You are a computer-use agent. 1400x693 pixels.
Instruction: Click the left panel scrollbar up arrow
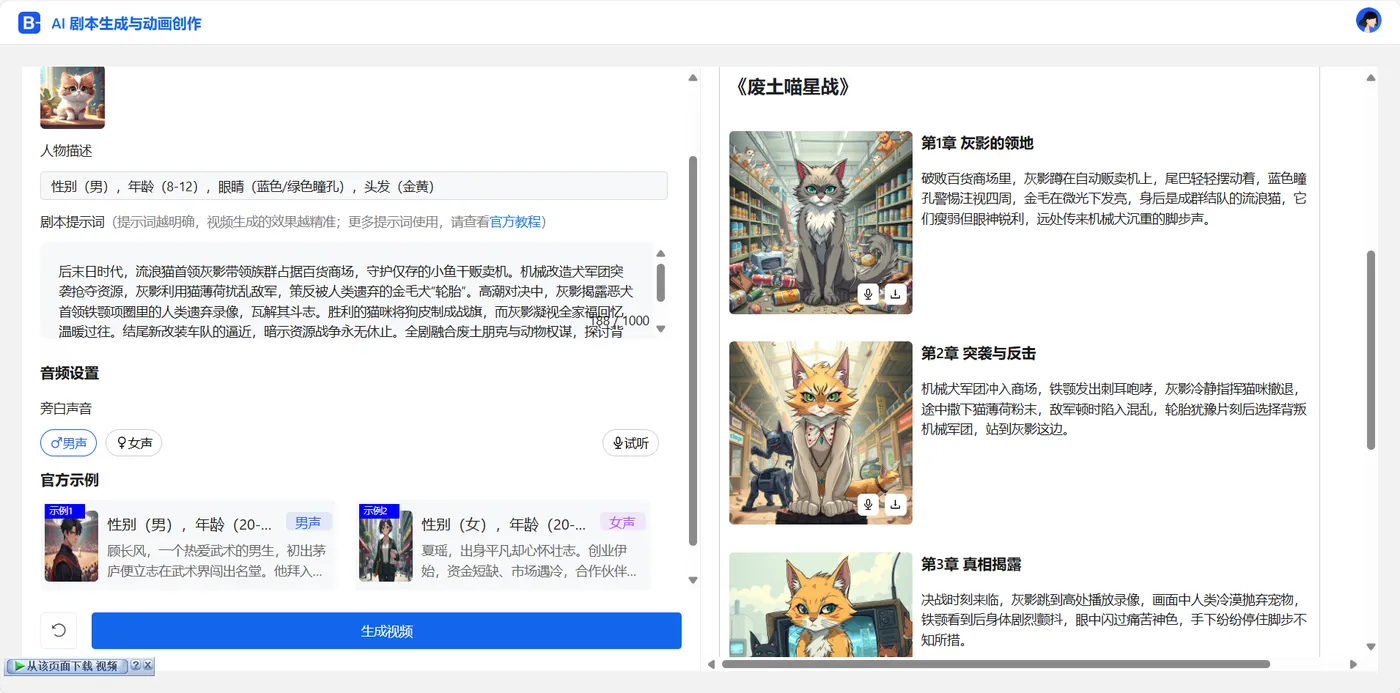point(693,78)
